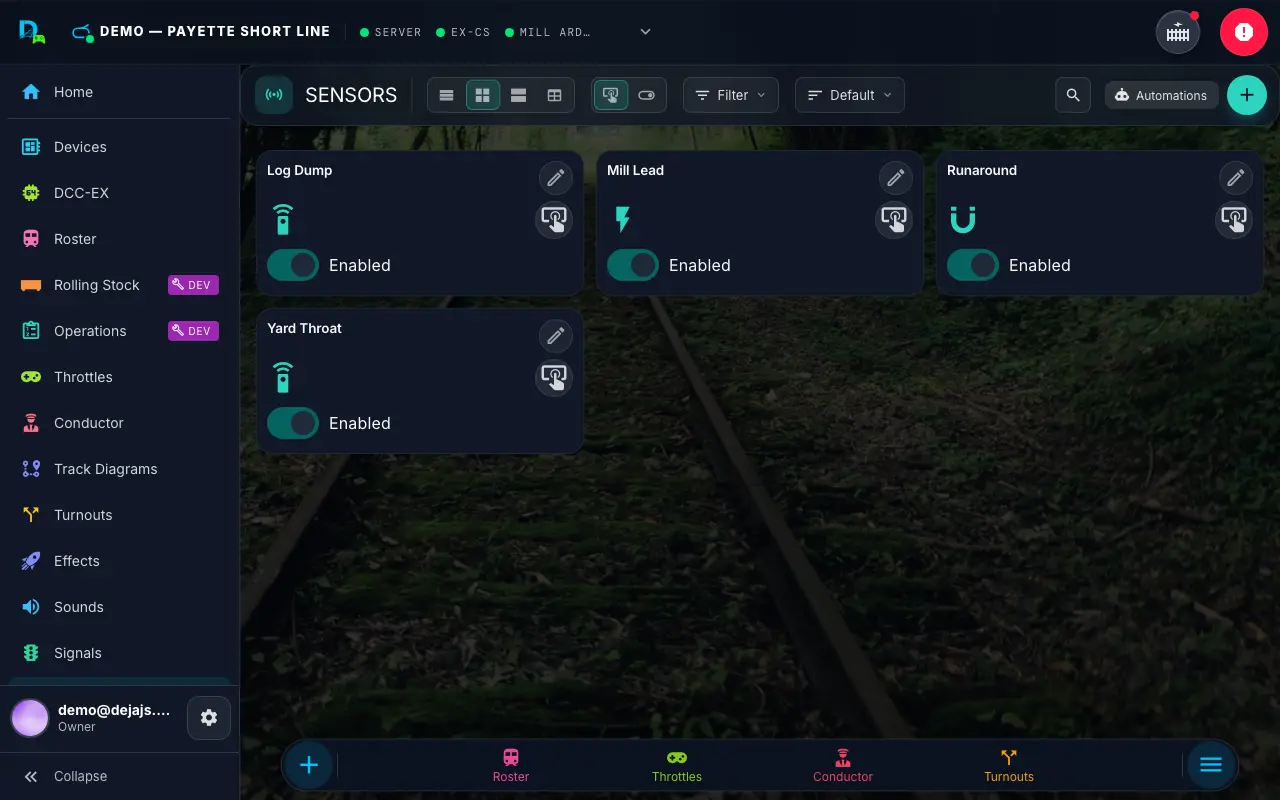Open Devices in the sidebar

tap(119, 147)
